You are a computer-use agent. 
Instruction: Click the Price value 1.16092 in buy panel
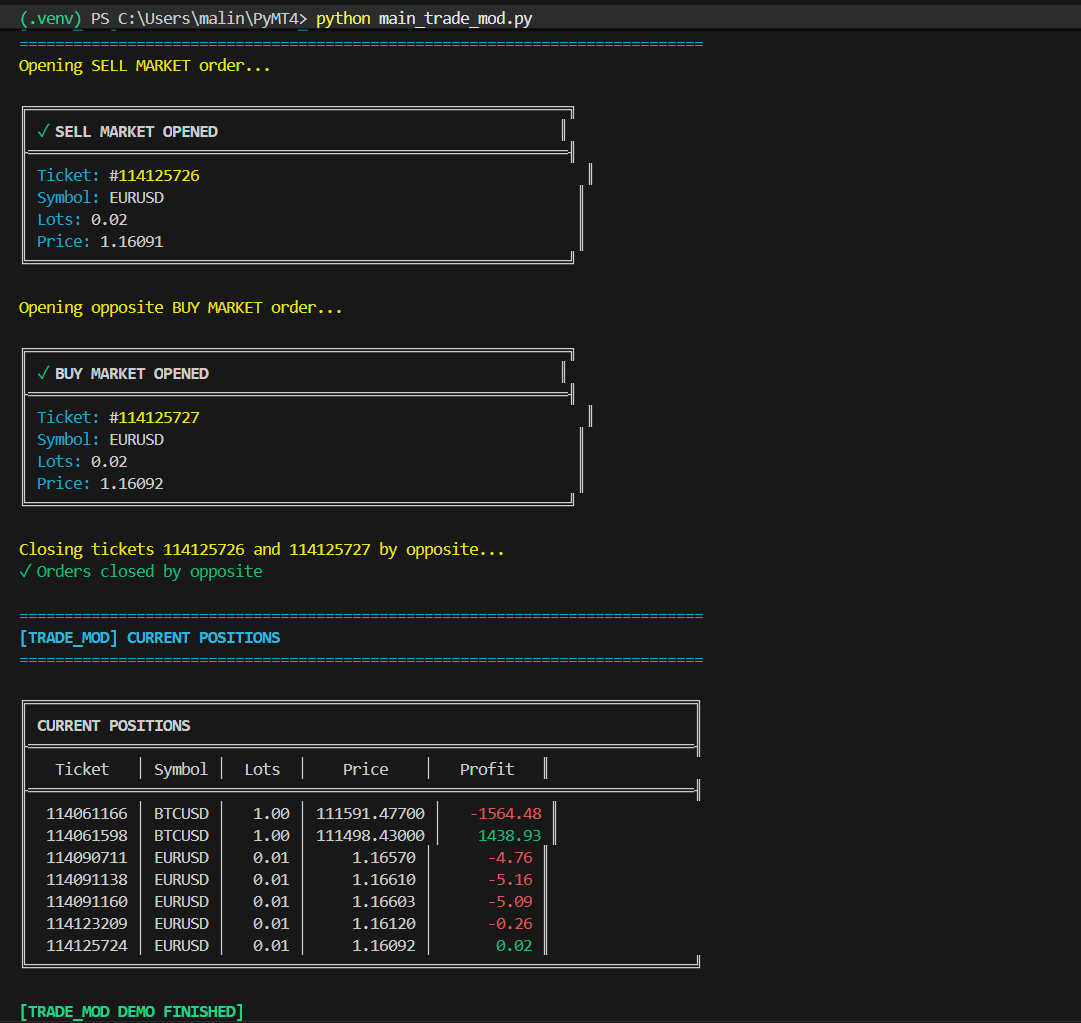click(131, 483)
